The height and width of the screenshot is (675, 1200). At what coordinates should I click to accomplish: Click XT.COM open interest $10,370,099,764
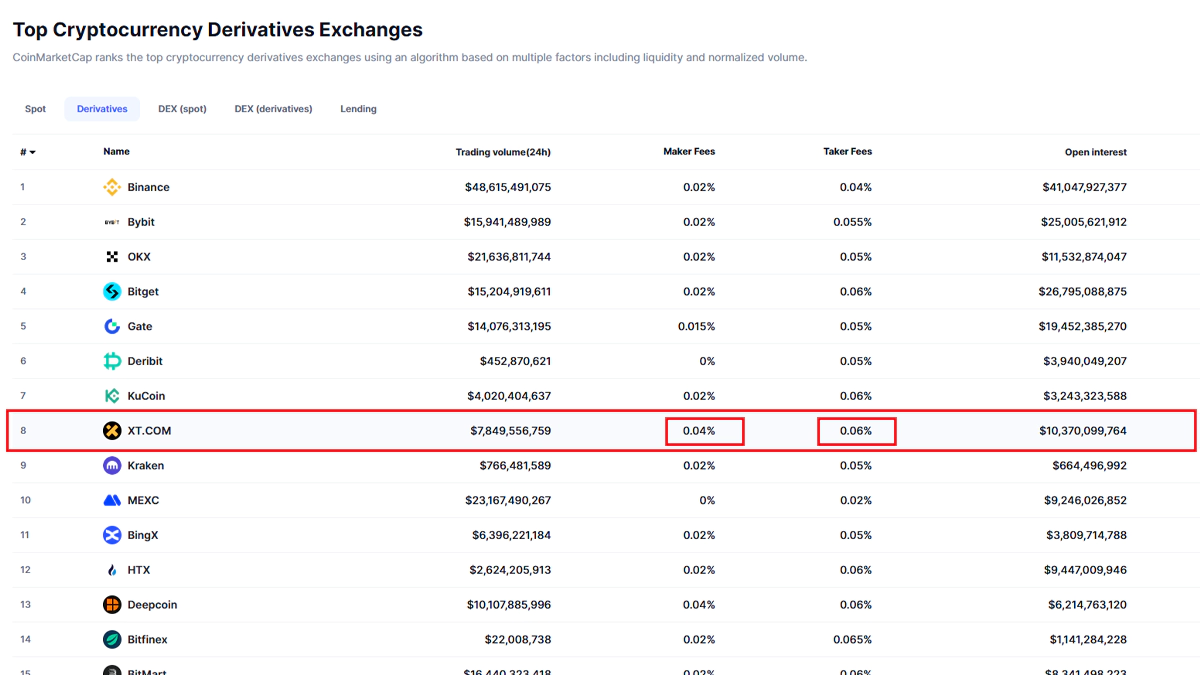[1083, 431]
